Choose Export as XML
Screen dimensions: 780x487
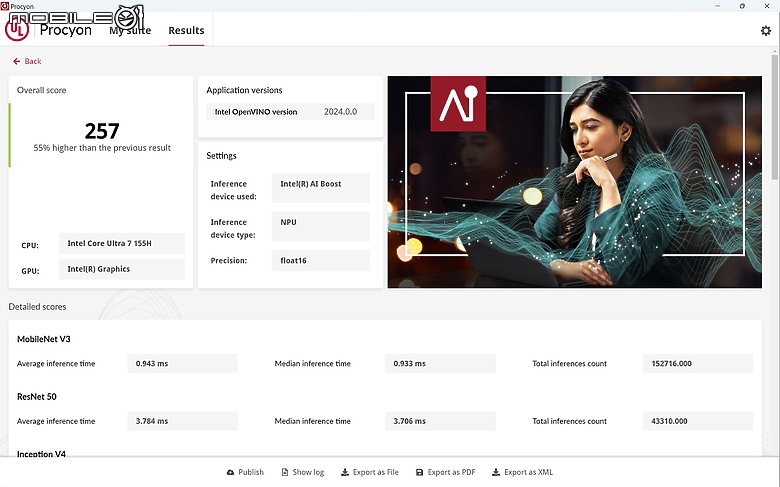point(522,472)
